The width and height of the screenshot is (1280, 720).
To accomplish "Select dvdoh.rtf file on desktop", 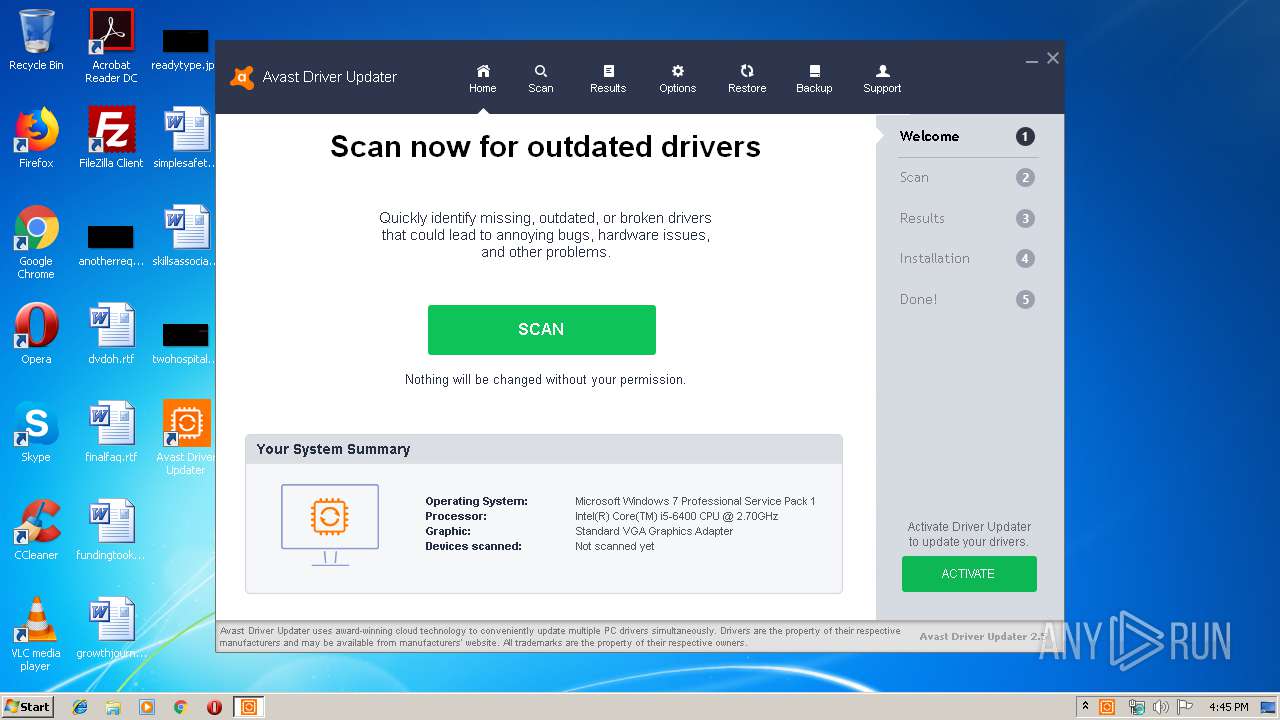I will pos(111,334).
